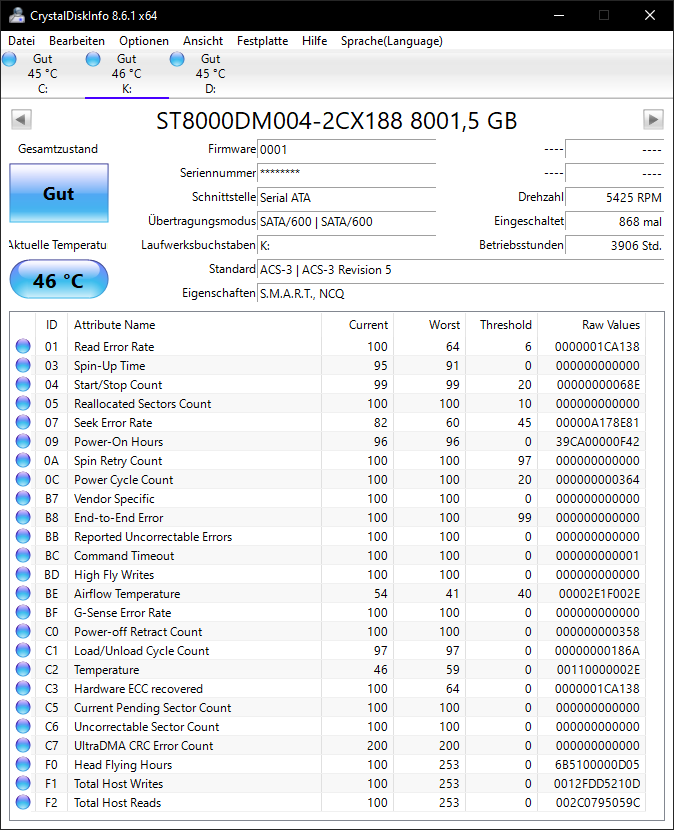Click the 46 °C temperature button
Screen dimensions: 674x830
coord(59,280)
